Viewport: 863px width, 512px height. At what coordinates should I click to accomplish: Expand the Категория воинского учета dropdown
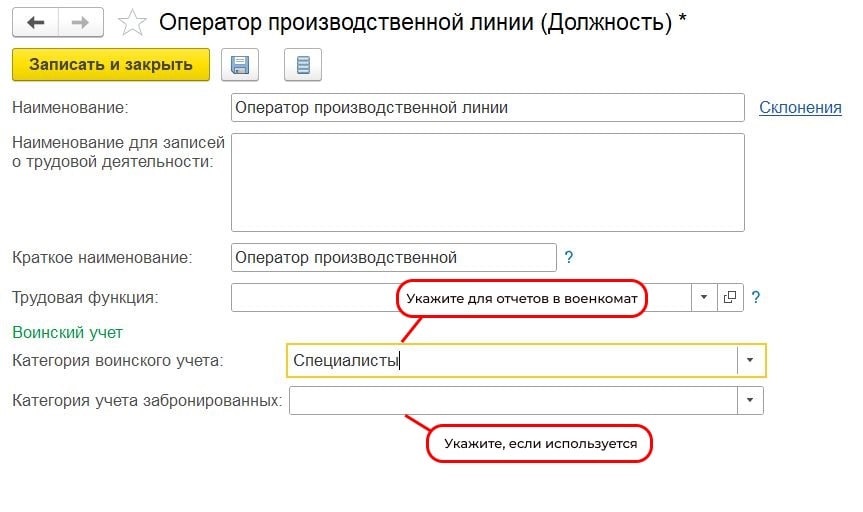click(x=752, y=360)
